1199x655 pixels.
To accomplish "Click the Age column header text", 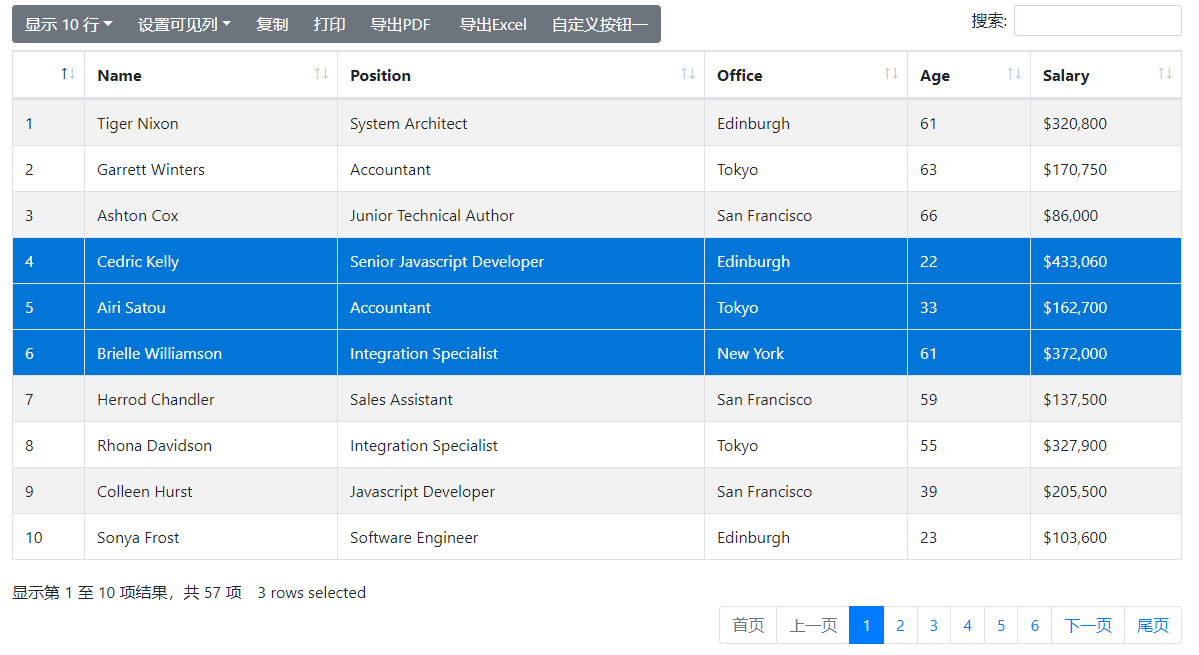I will tap(934, 76).
